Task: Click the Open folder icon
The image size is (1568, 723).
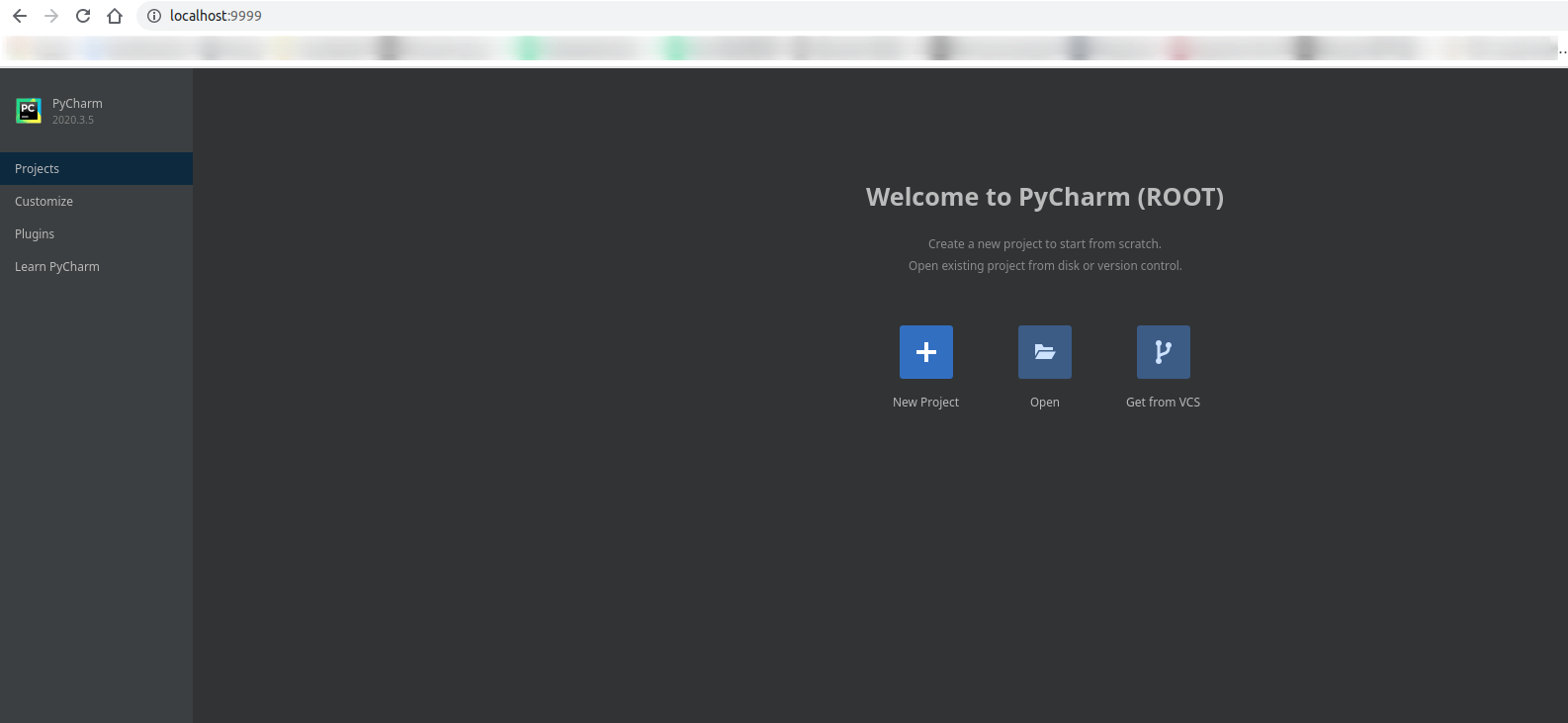Action: (1044, 352)
